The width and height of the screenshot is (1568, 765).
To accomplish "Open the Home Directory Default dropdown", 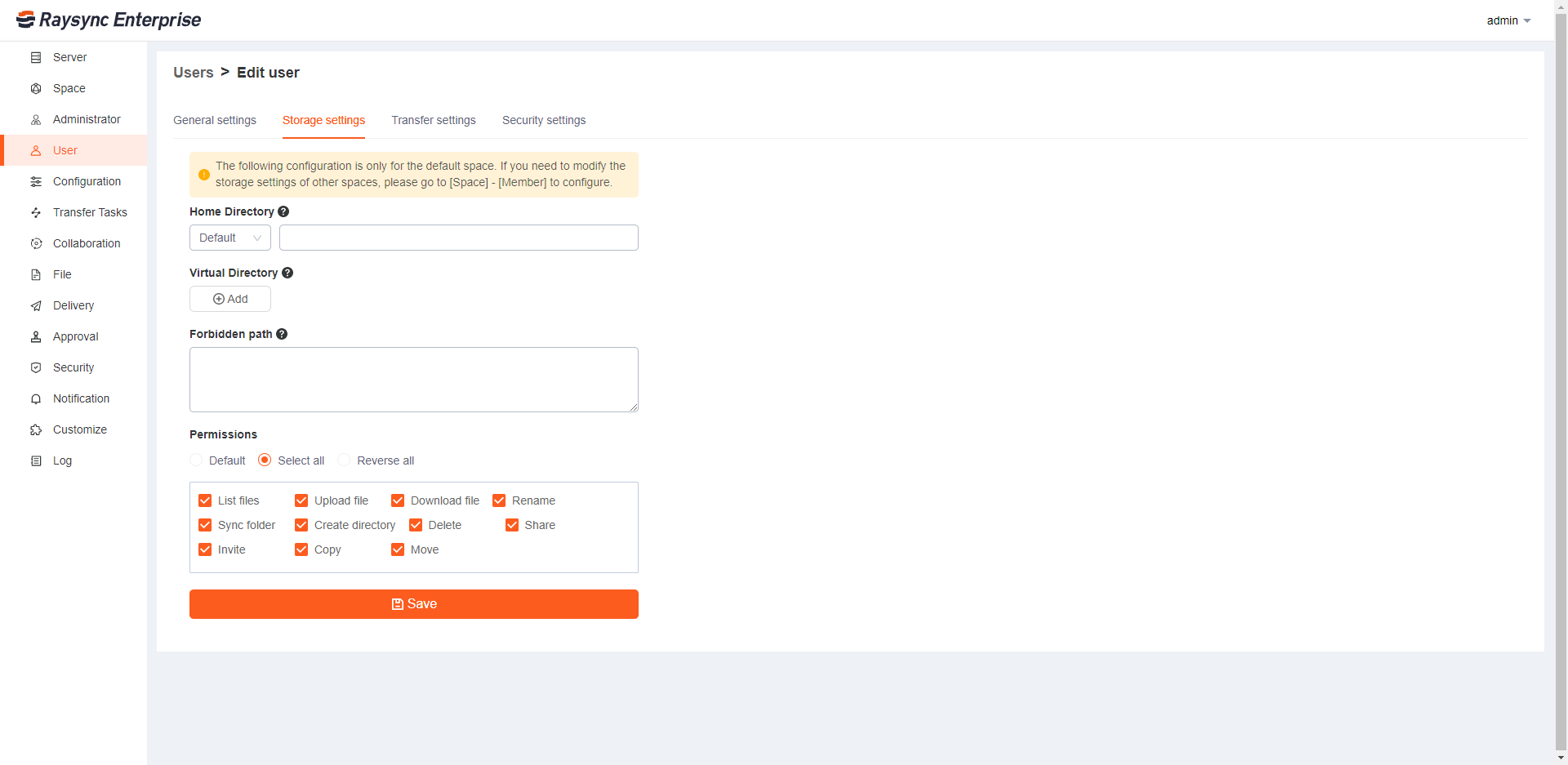I will pyautogui.click(x=229, y=238).
